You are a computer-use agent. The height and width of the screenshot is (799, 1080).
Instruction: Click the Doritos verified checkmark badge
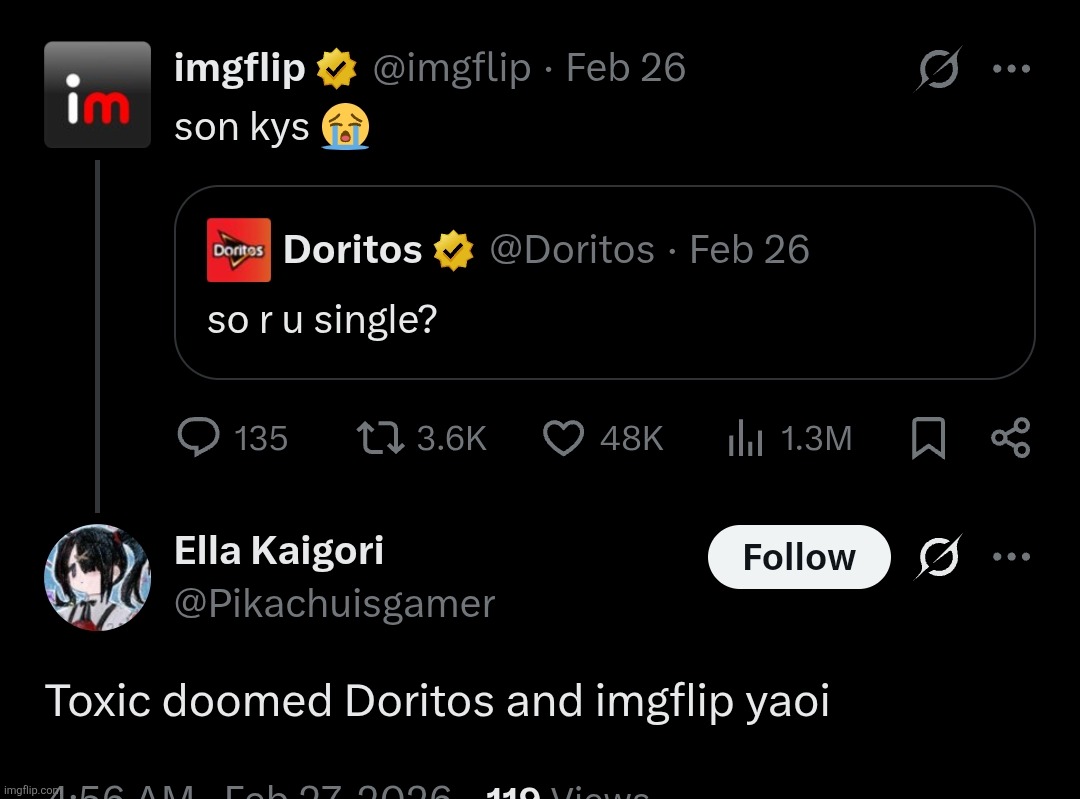453,249
